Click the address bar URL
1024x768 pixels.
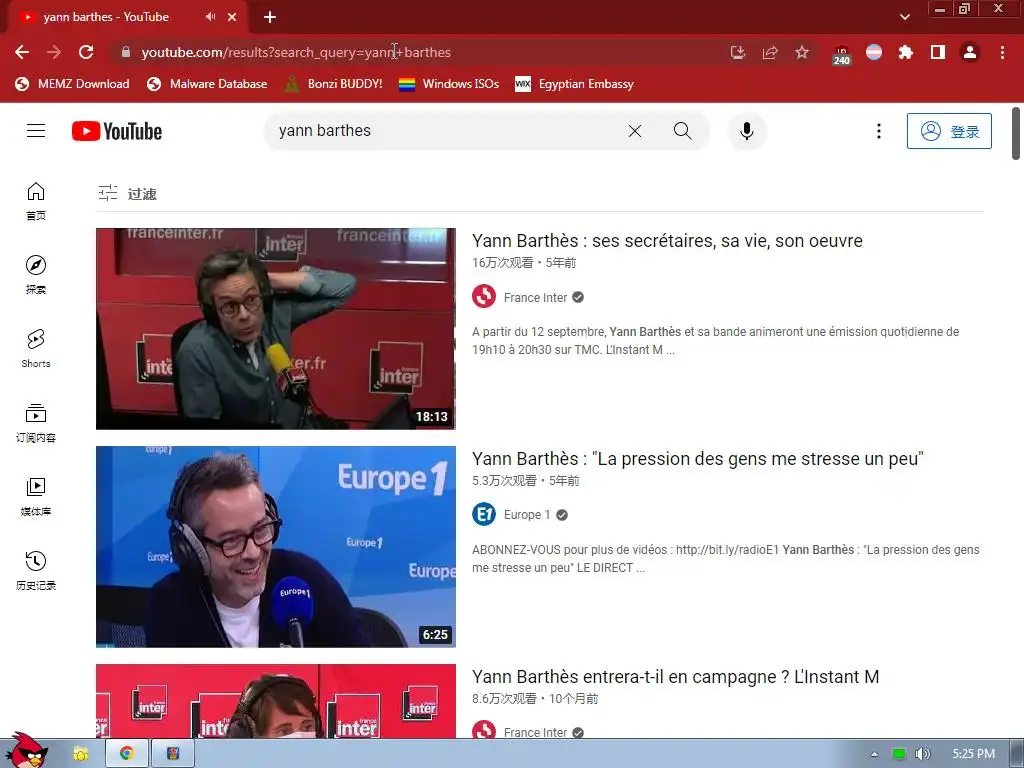(x=296, y=52)
